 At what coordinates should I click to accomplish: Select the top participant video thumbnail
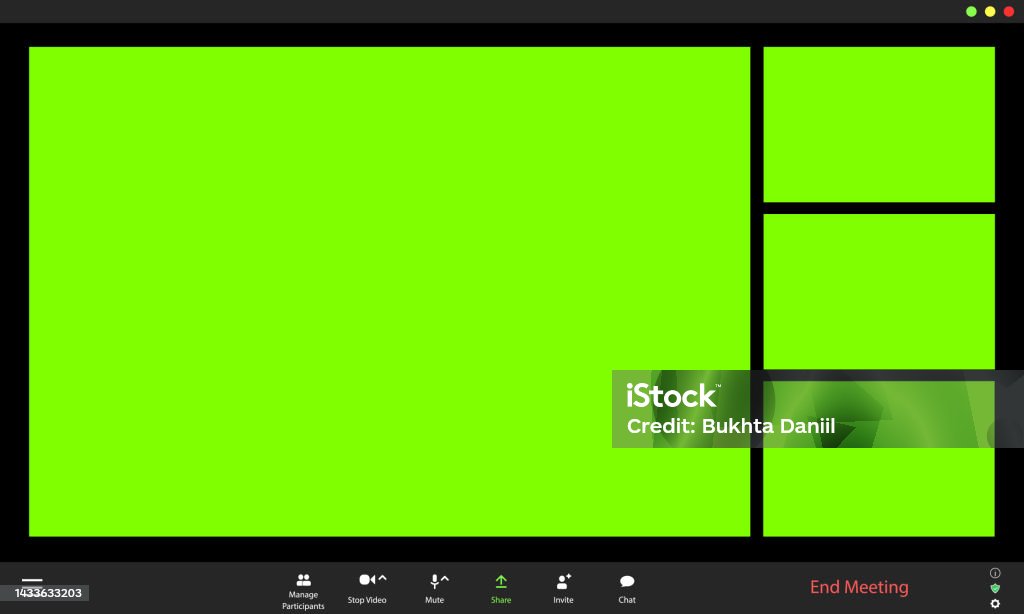[x=879, y=124]
